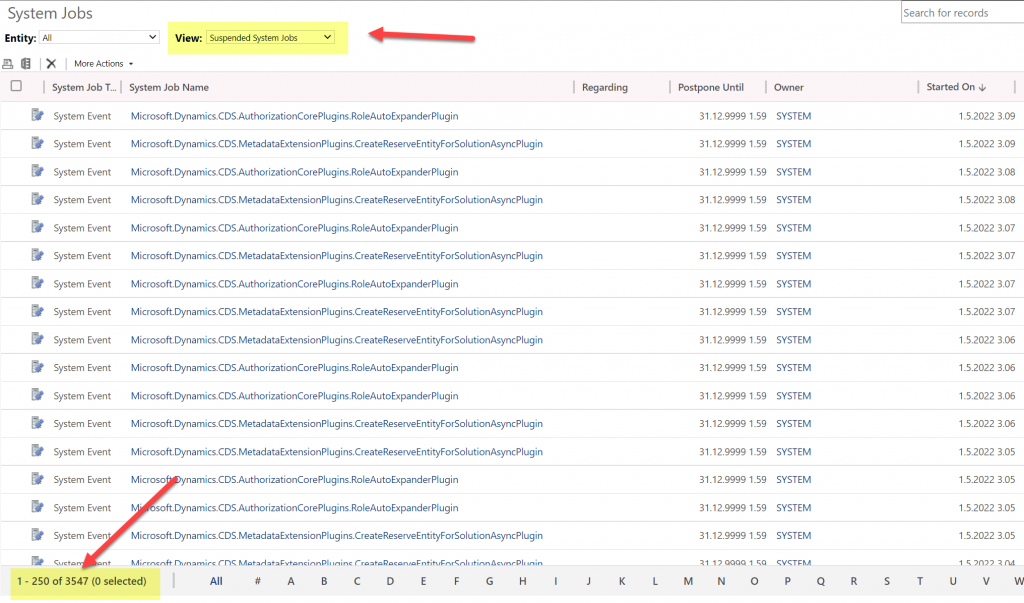This screenshot has width=1024, height=603.
Task: Filter records by letter L
Action: [x=655, y=581]
